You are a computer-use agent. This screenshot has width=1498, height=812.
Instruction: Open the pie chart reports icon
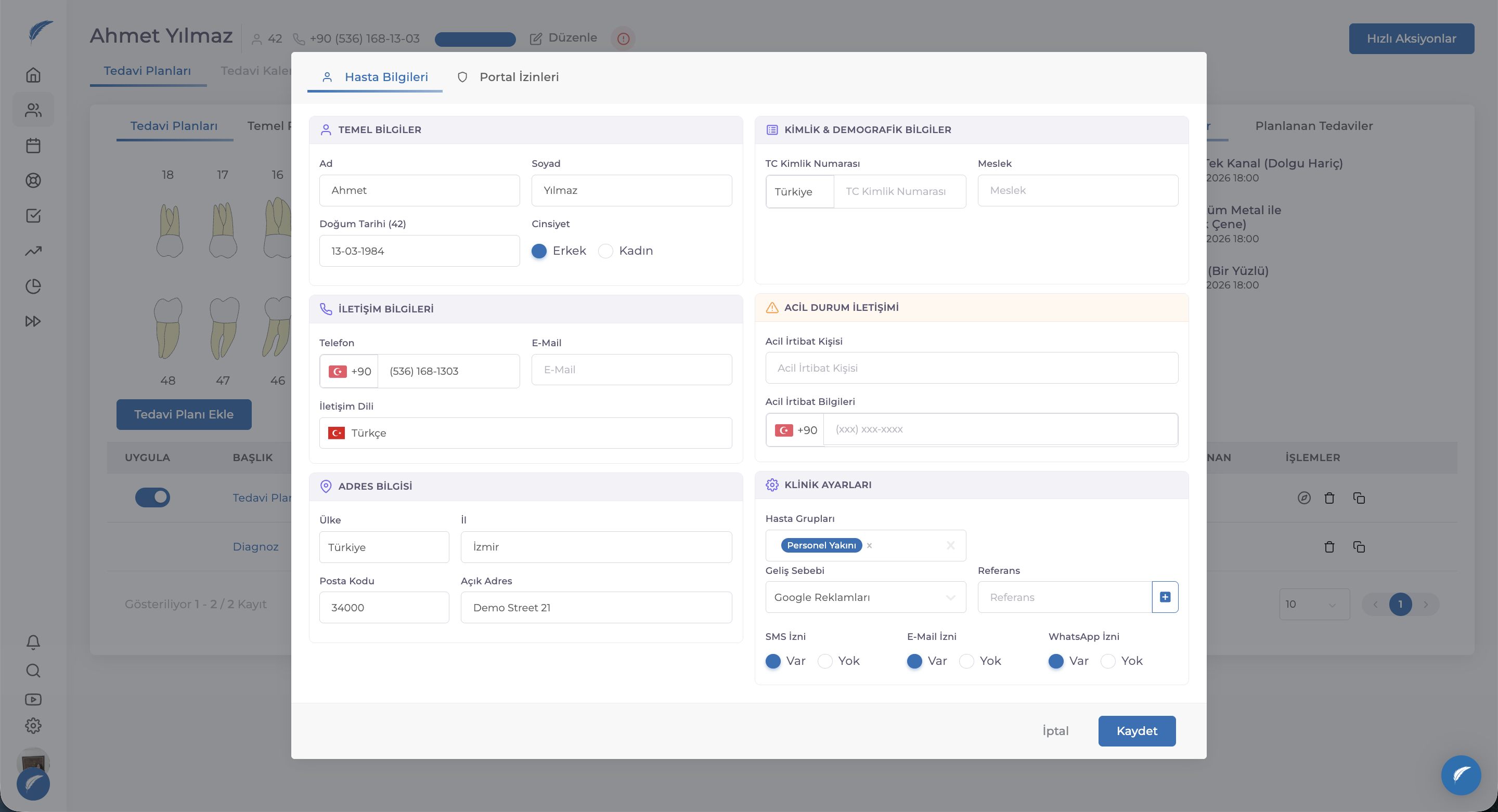pos(33,286)
